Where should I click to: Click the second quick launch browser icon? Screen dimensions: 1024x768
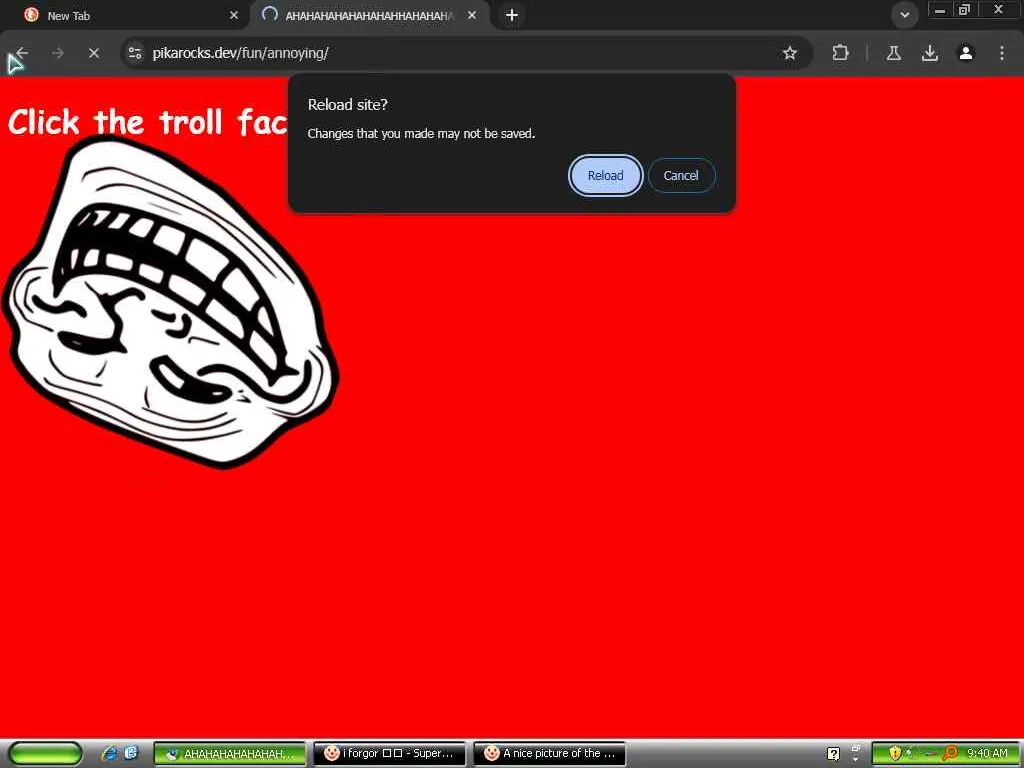(x=131, y=753)
